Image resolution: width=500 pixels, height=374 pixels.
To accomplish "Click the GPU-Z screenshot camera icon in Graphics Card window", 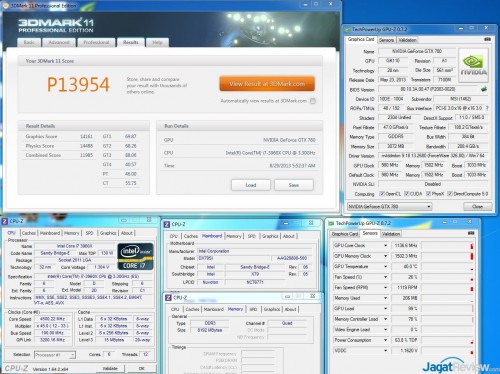I will 487,39.
